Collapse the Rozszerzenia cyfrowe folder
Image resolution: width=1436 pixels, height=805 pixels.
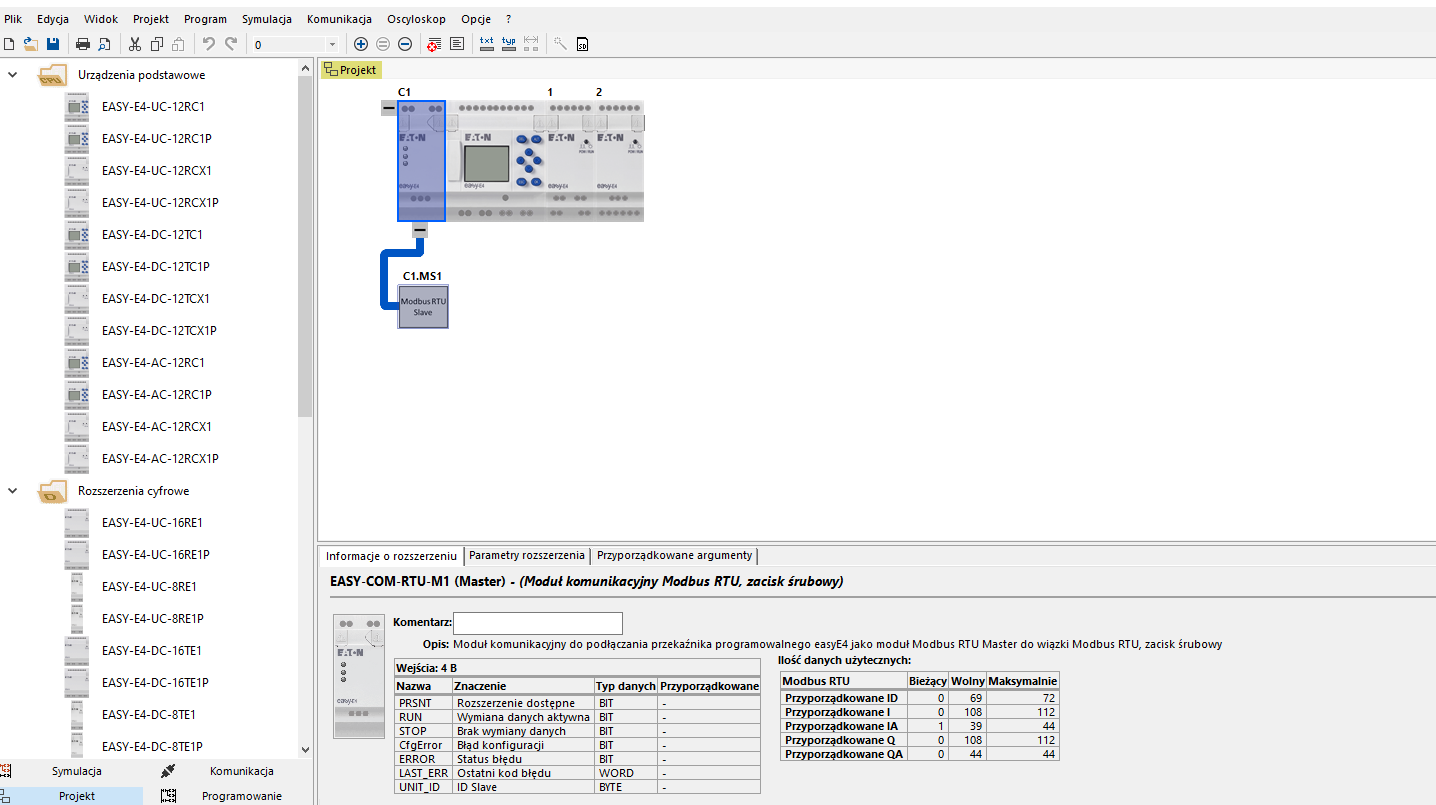pyautogui.click(x=12, y=491)
